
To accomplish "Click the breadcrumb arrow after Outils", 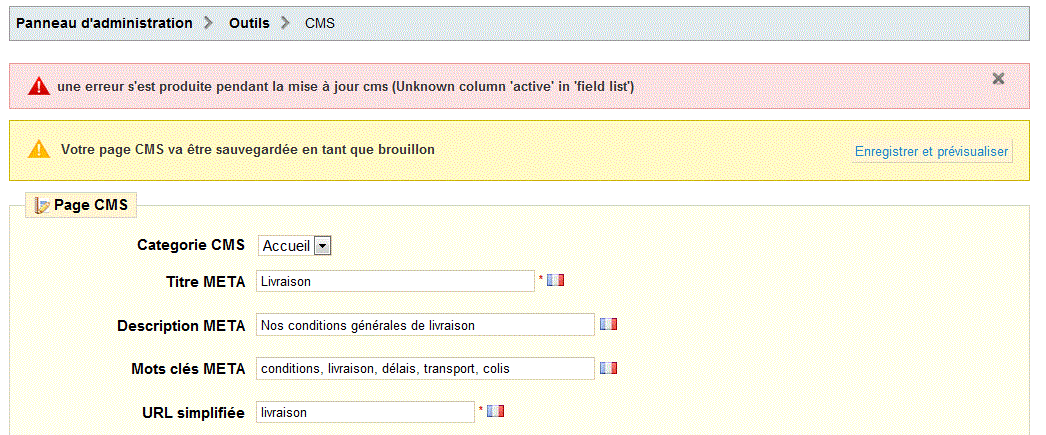I will tap(287, 23).
